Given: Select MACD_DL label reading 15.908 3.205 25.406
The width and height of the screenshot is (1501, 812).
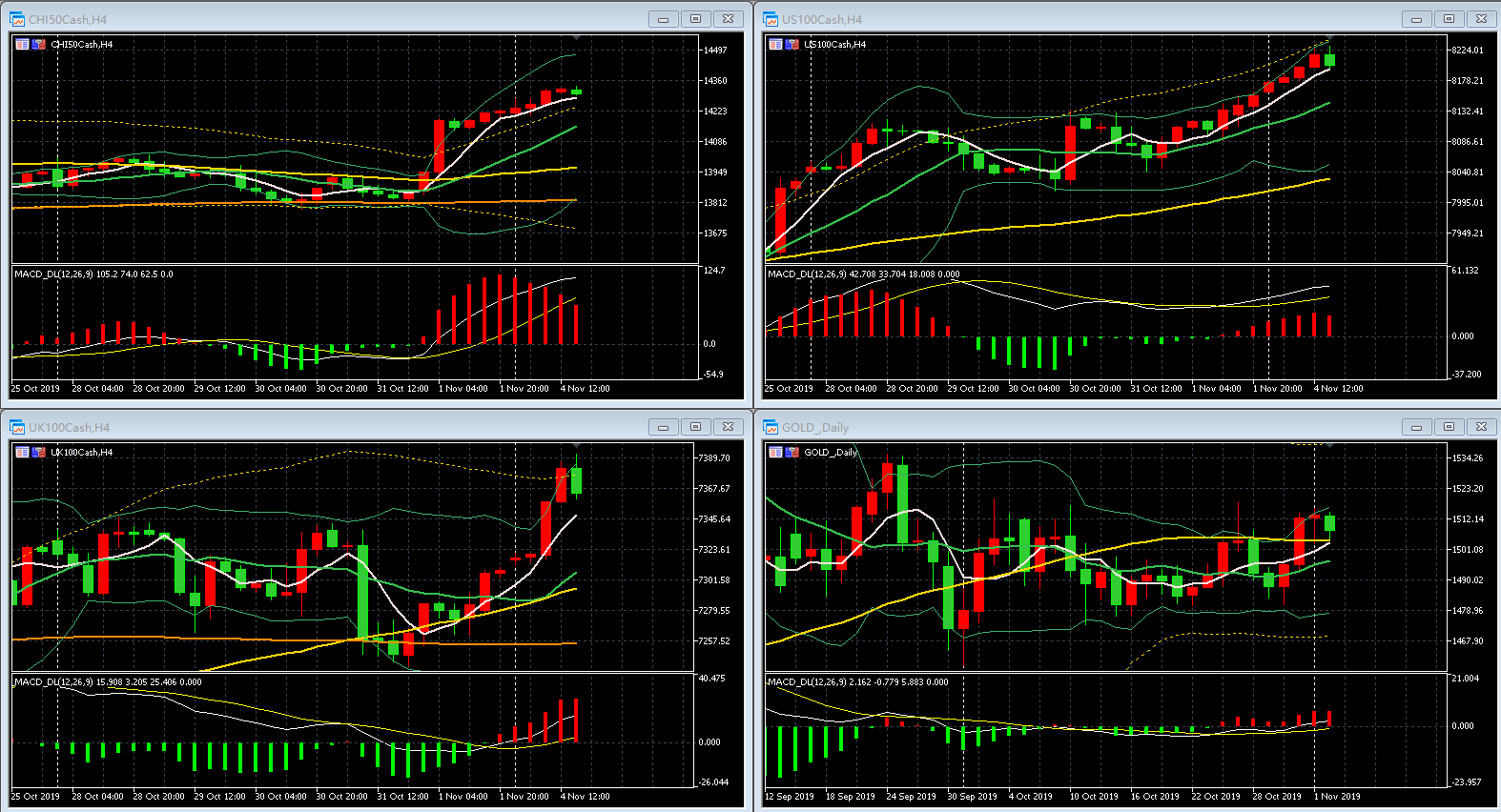Looking at the screenshot, I should (108, 681).
